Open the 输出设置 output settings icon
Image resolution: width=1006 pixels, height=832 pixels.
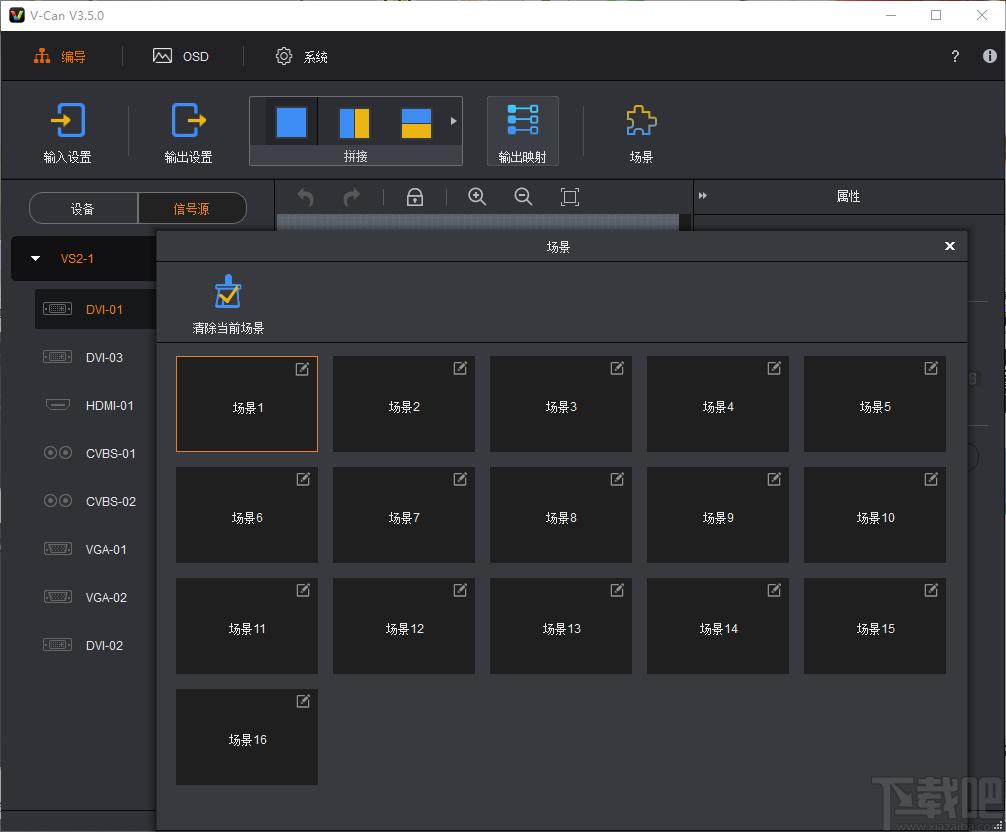coord(189,120)
